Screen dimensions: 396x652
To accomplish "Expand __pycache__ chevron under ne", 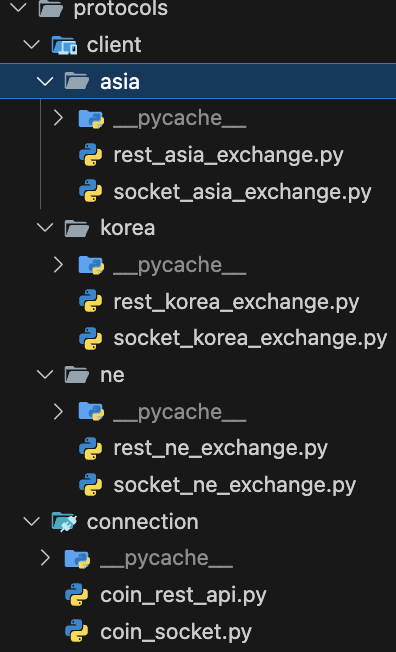I will tap(58, 411).
